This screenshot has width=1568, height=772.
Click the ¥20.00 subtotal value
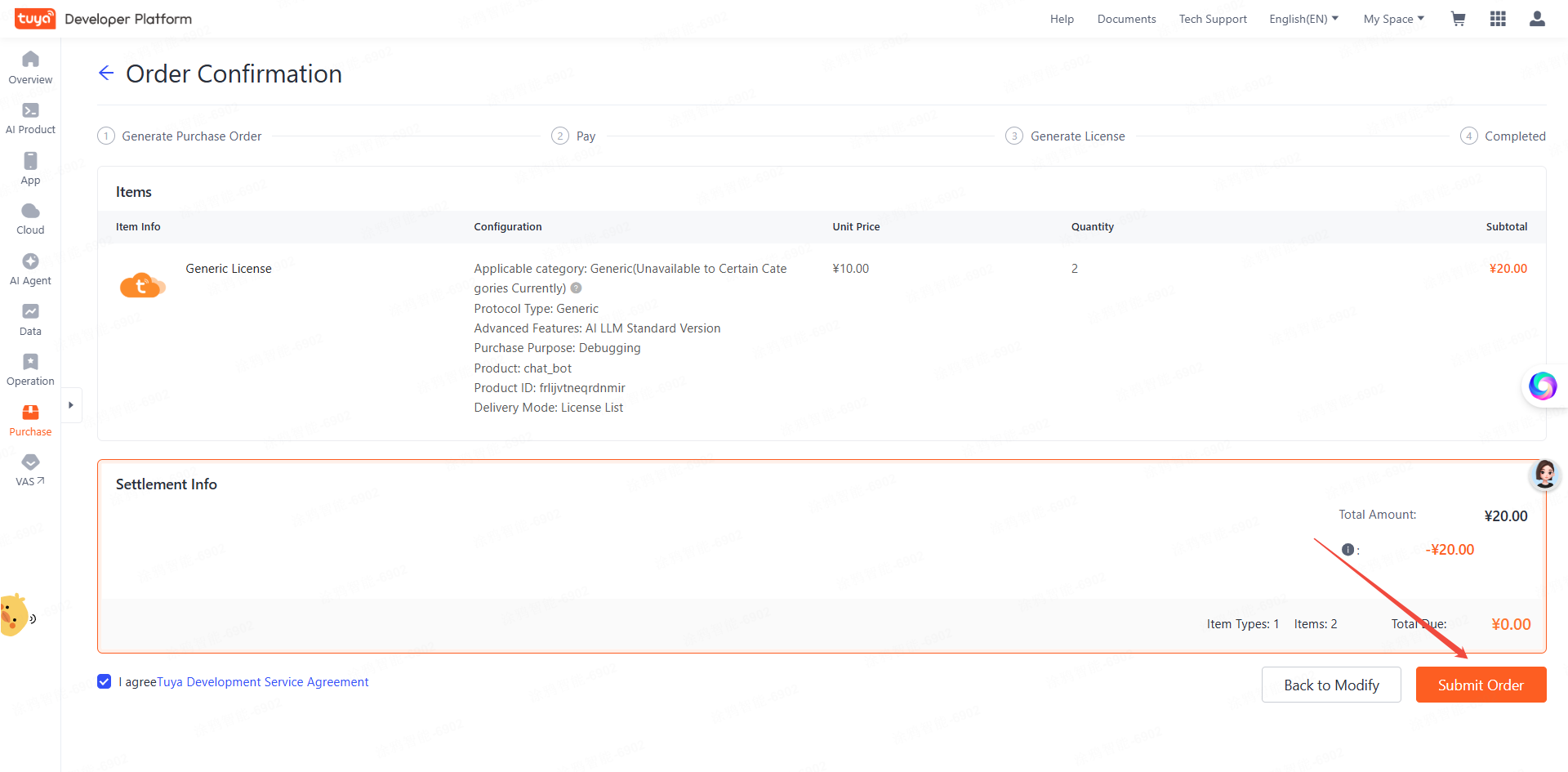(1508, 269)
